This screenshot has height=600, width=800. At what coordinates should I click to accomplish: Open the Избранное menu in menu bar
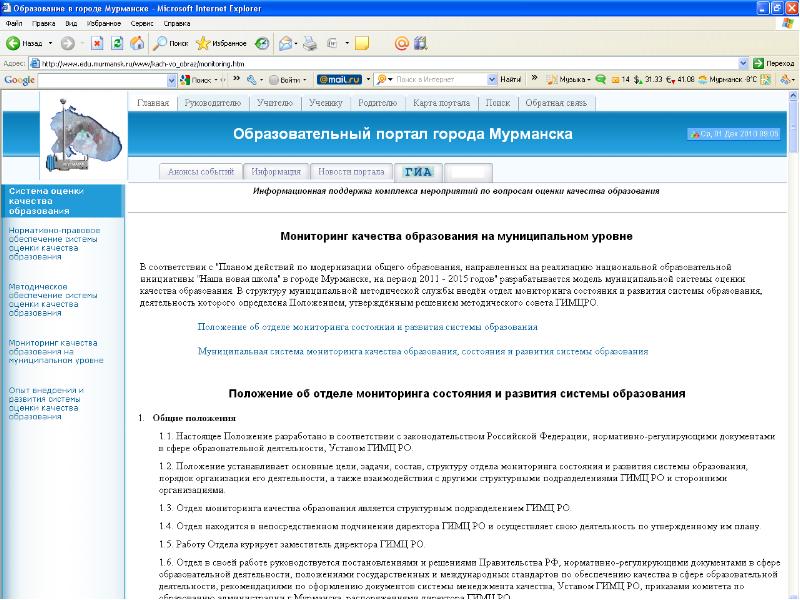tap(105, 21)
